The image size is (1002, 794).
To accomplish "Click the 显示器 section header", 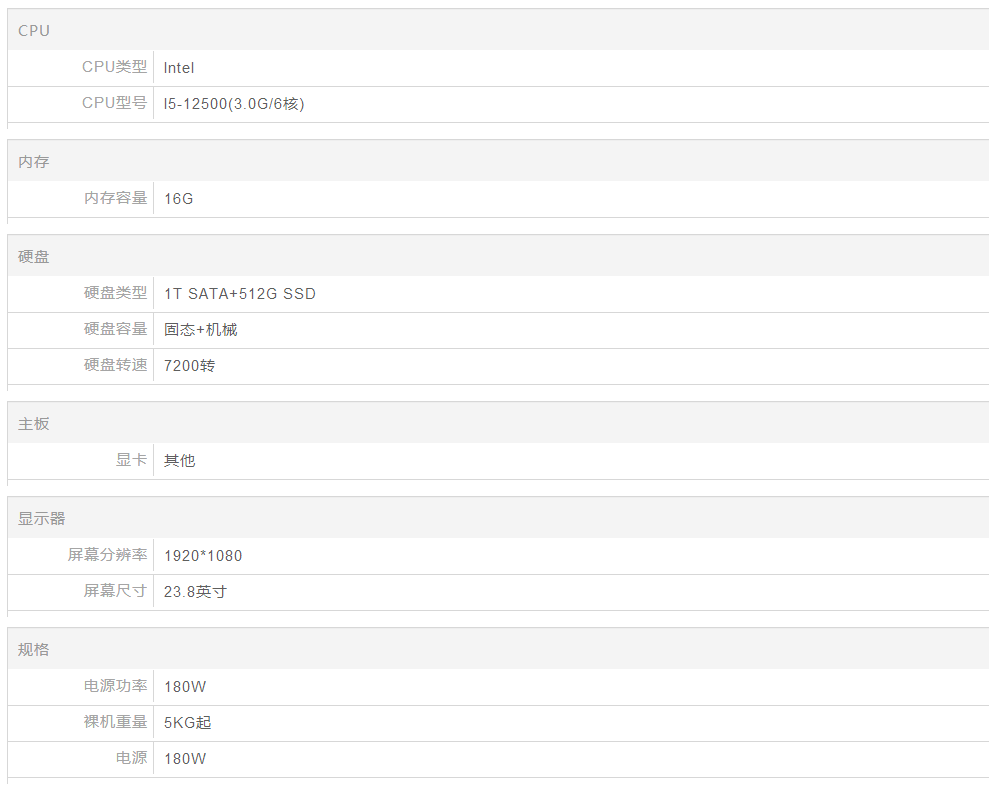I will pos(42,519).
